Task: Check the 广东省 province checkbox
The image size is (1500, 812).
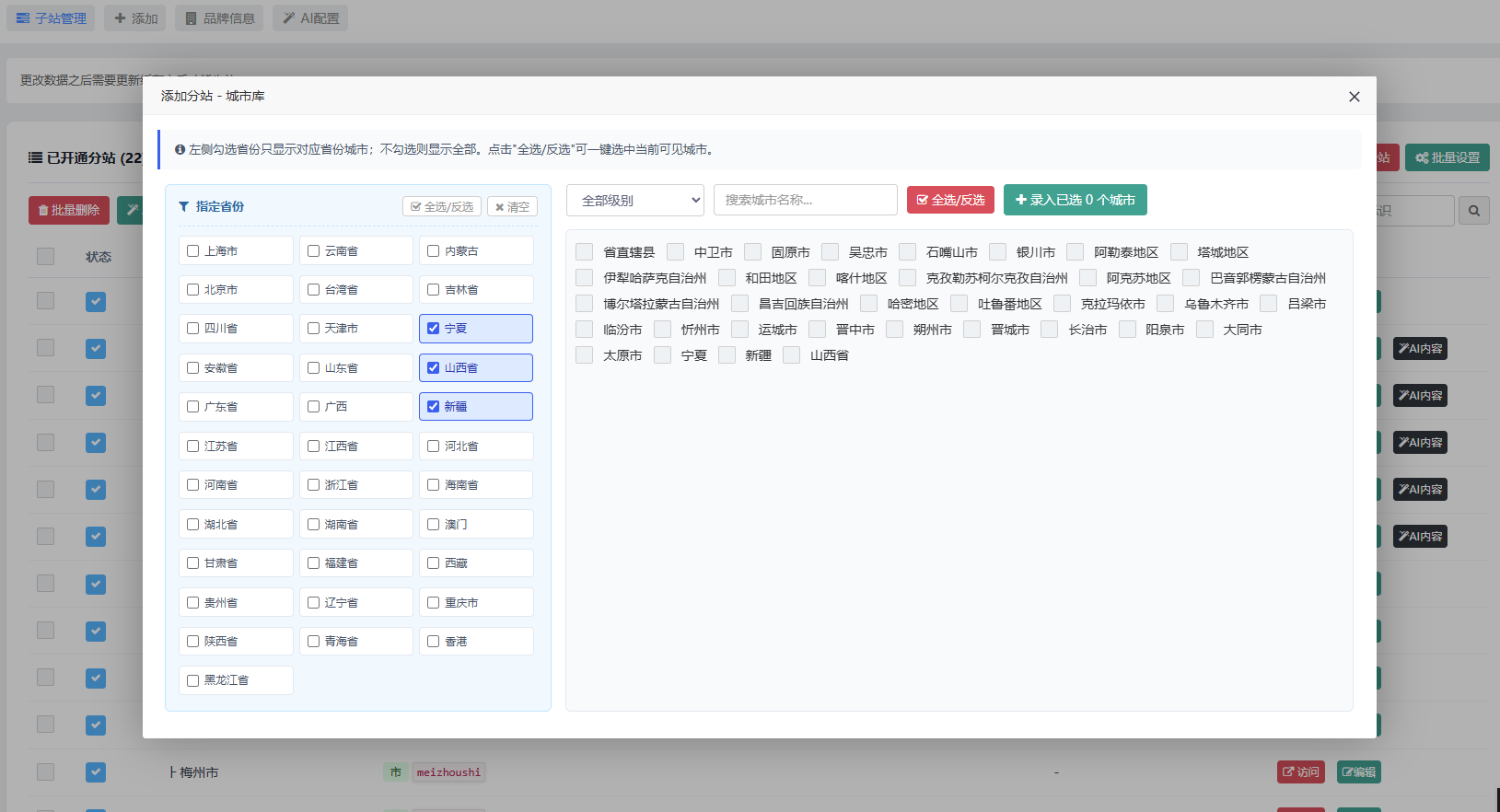Action: click(193, 406)
